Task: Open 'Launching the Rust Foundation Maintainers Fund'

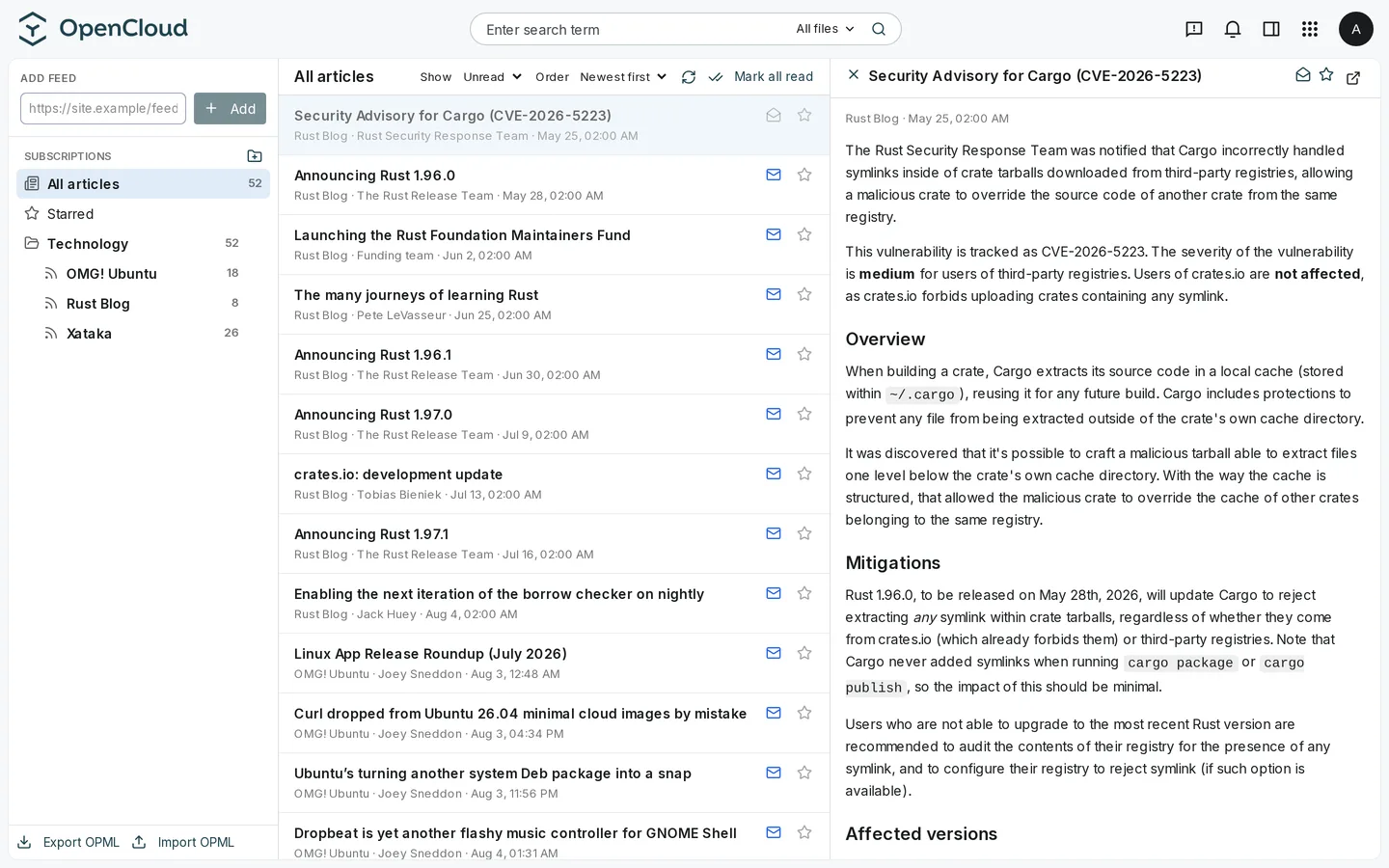Action: click(x=554, y=245)
